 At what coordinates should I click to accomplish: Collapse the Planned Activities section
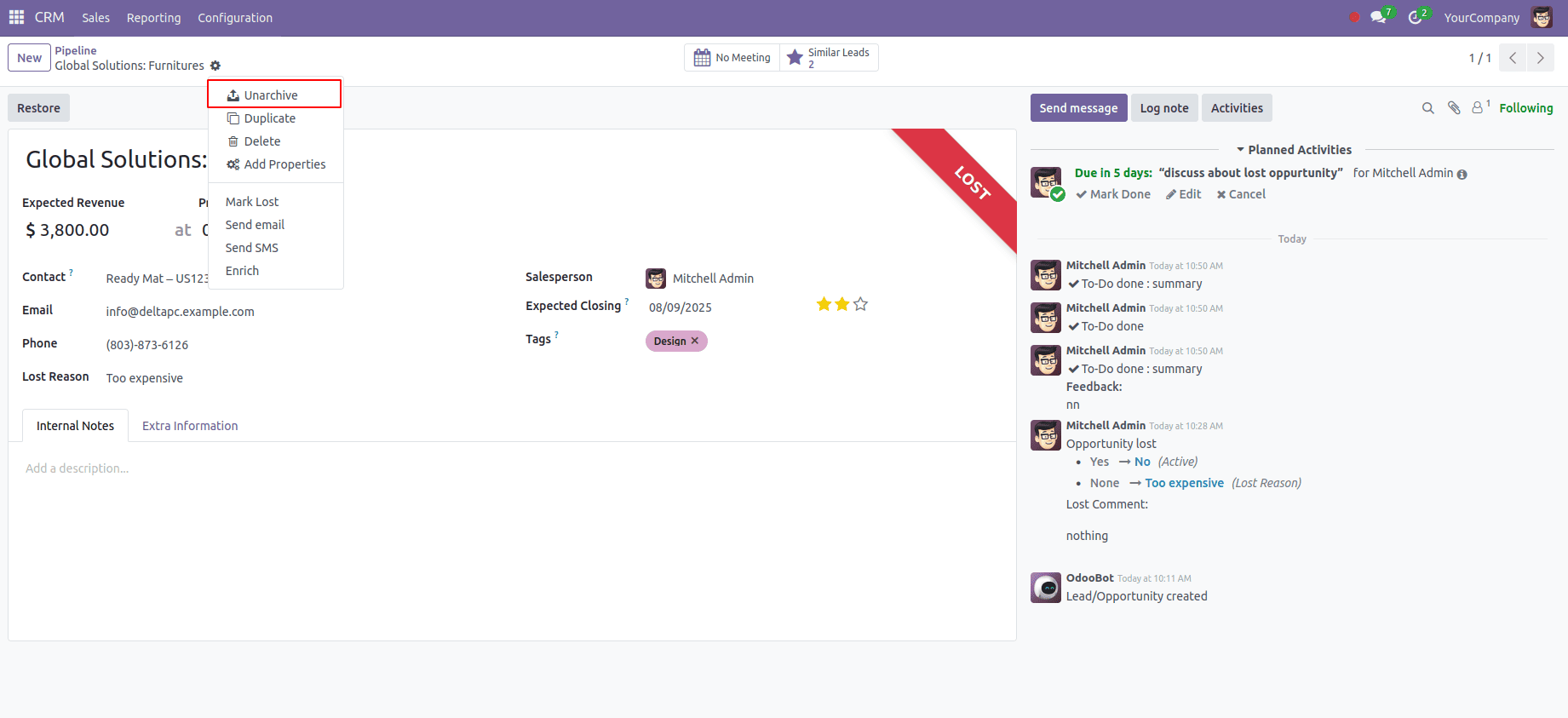[1294, 150]
